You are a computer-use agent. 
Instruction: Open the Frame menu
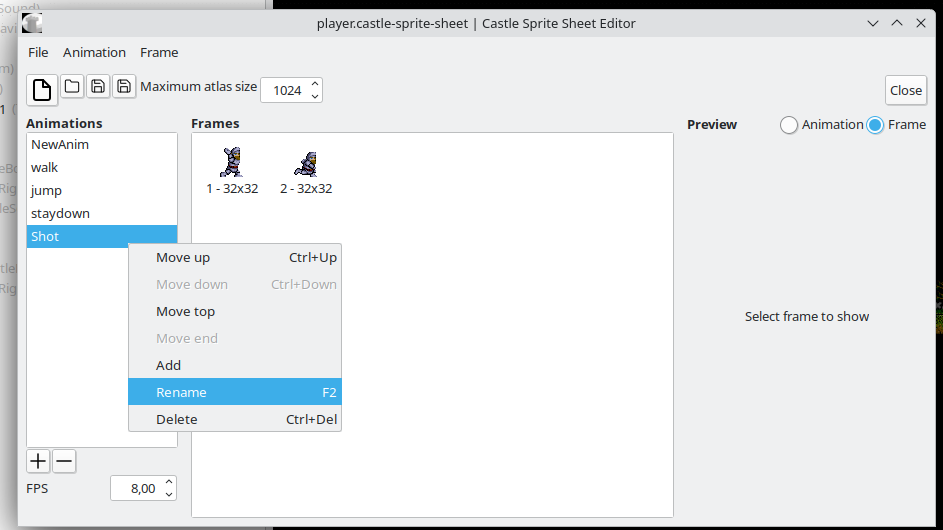point(159,52)
